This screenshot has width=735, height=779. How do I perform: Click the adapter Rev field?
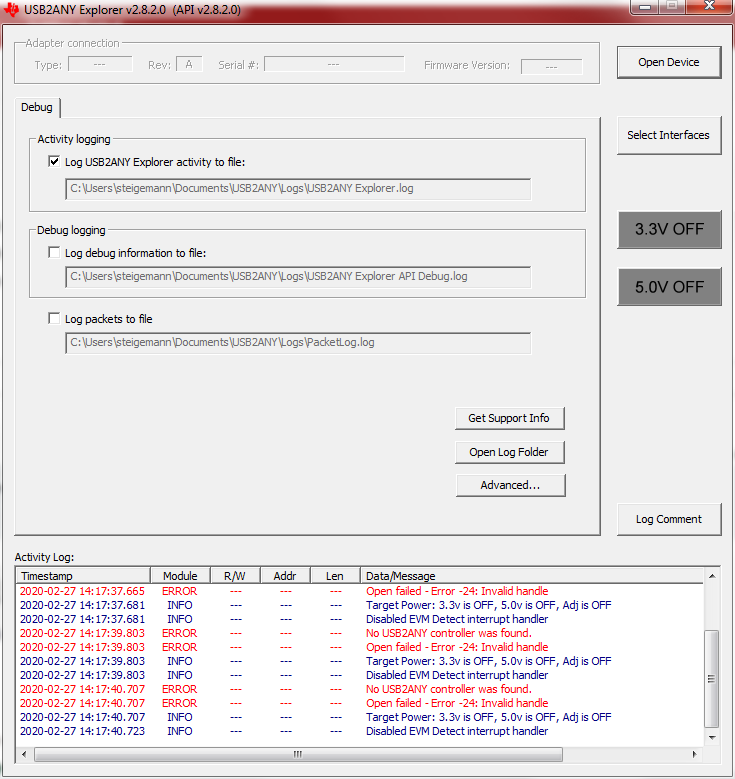point(189,65)
